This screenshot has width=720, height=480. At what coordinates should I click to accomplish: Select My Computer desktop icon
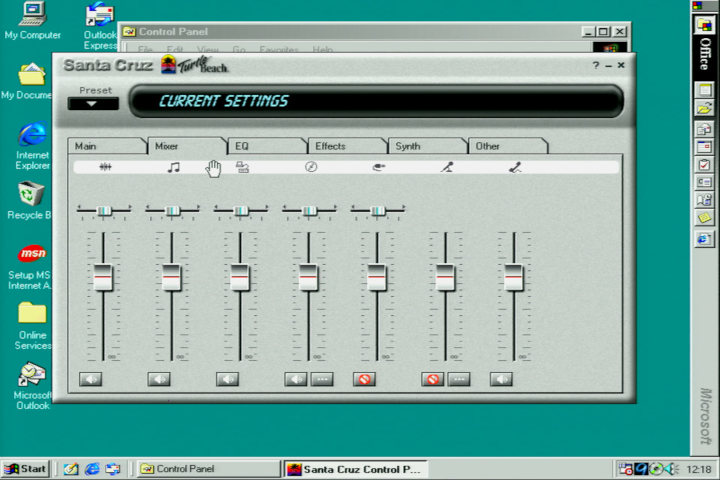click(33, 21)
